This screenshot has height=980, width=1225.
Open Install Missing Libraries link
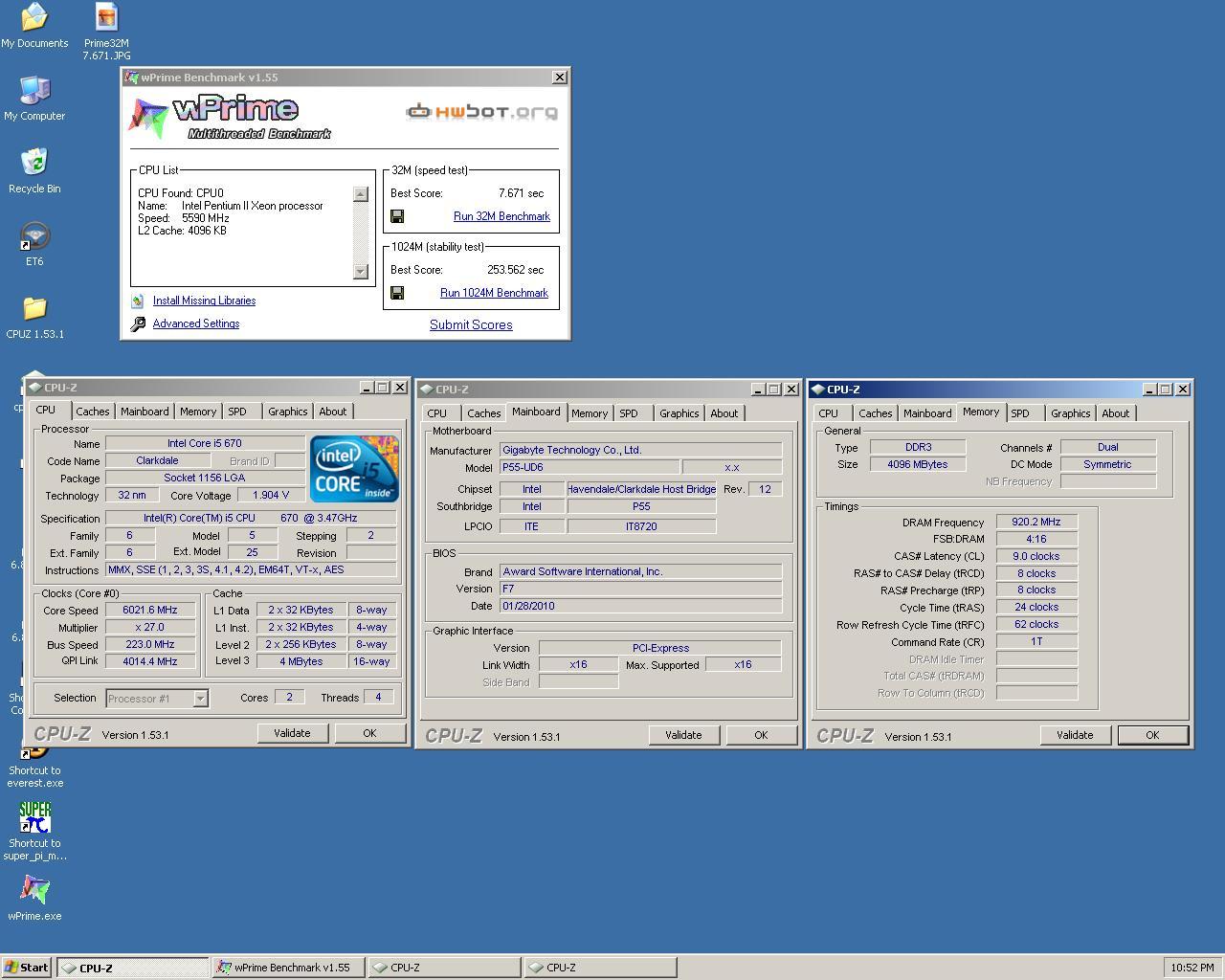pyautogui.click(x=204, y=301)
